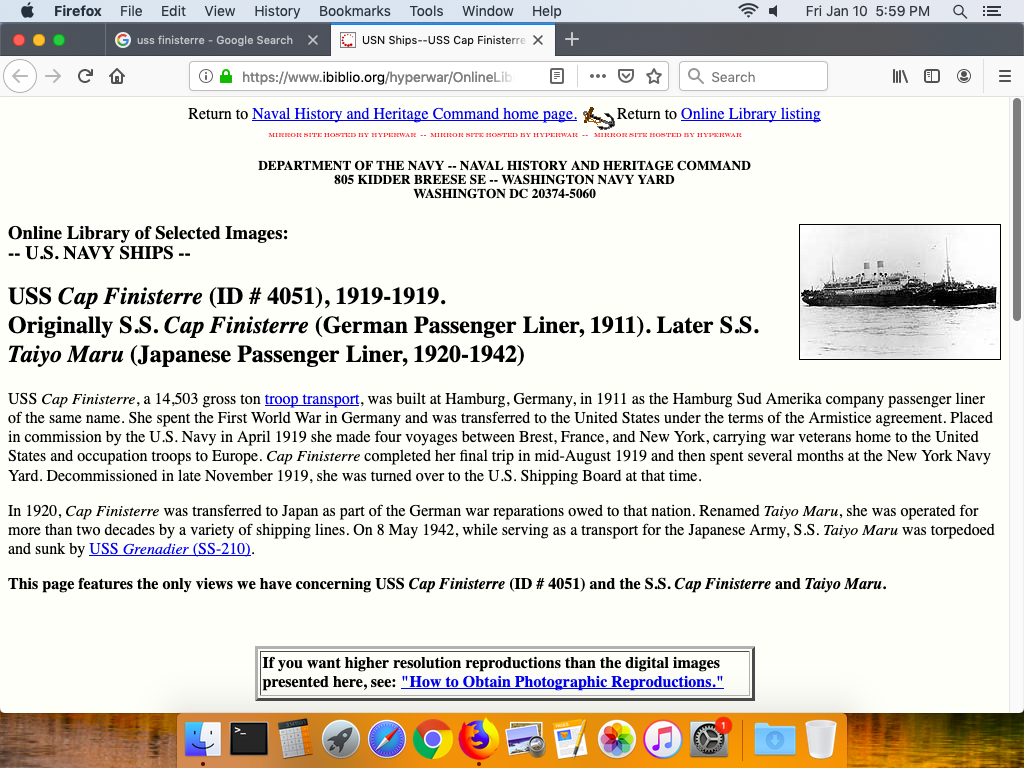Viewport: 1024px width, 768px height.
Task: Open the Bookmarks menu
Action: pos(354,11)
